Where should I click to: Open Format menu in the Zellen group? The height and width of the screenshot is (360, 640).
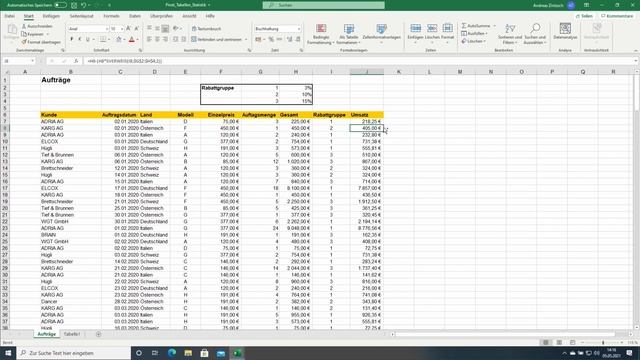pyautogui.click(x=447, y=32)
